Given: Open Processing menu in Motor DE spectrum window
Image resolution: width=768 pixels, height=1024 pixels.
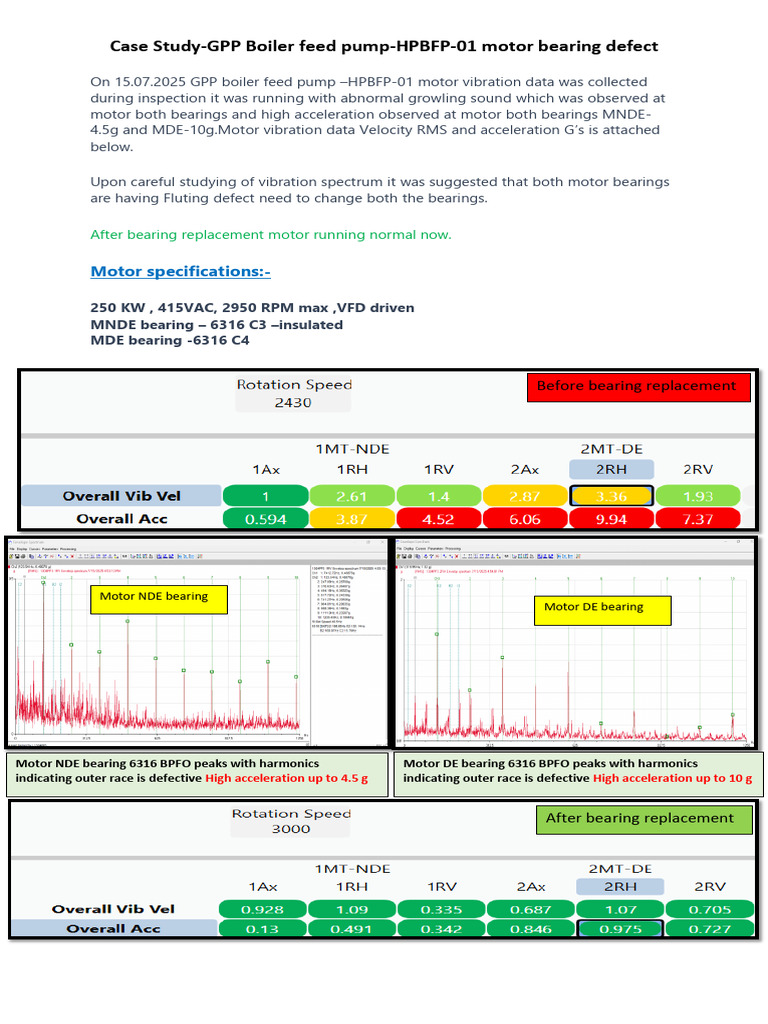Looking at the screenshot, I should coord(453,549).
